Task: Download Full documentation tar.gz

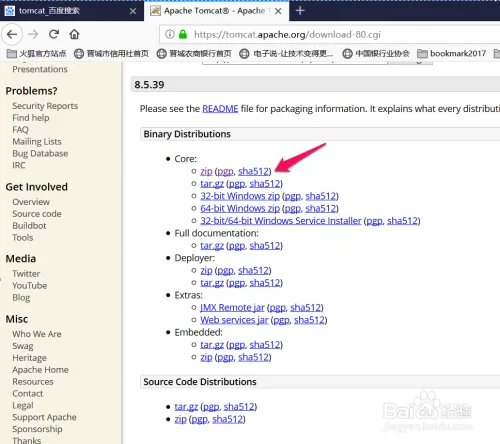Action: [x=212, y=246]
